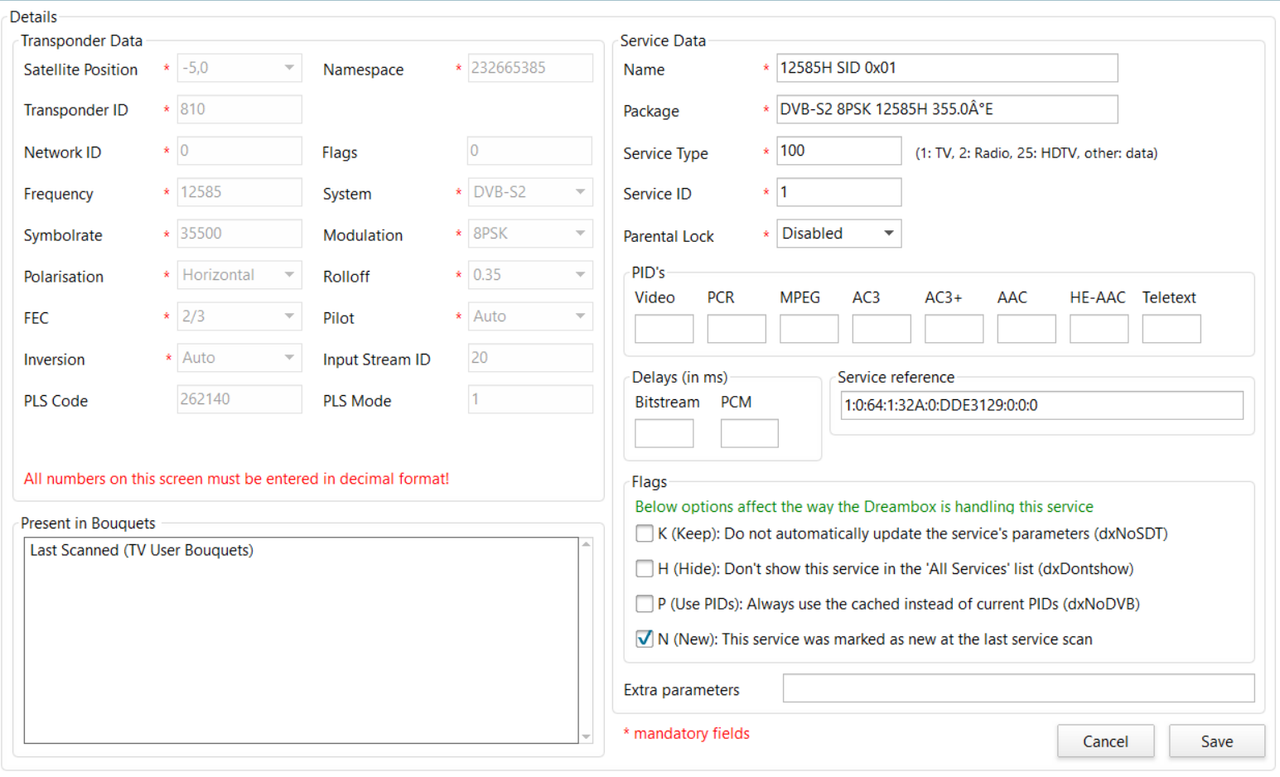
Task: Select Last Scanned (TV User Bouquets) entry
Action: coord(142,550)
